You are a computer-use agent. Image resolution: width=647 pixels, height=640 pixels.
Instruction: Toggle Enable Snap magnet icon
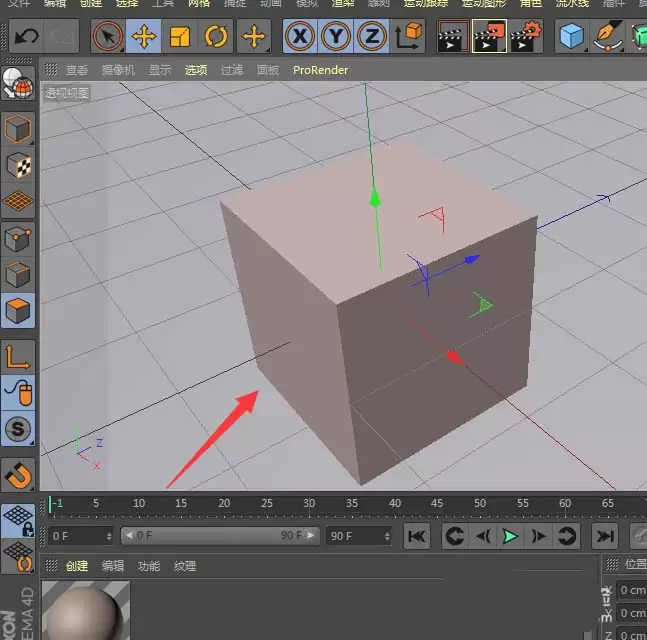click(x=18, y=475)
